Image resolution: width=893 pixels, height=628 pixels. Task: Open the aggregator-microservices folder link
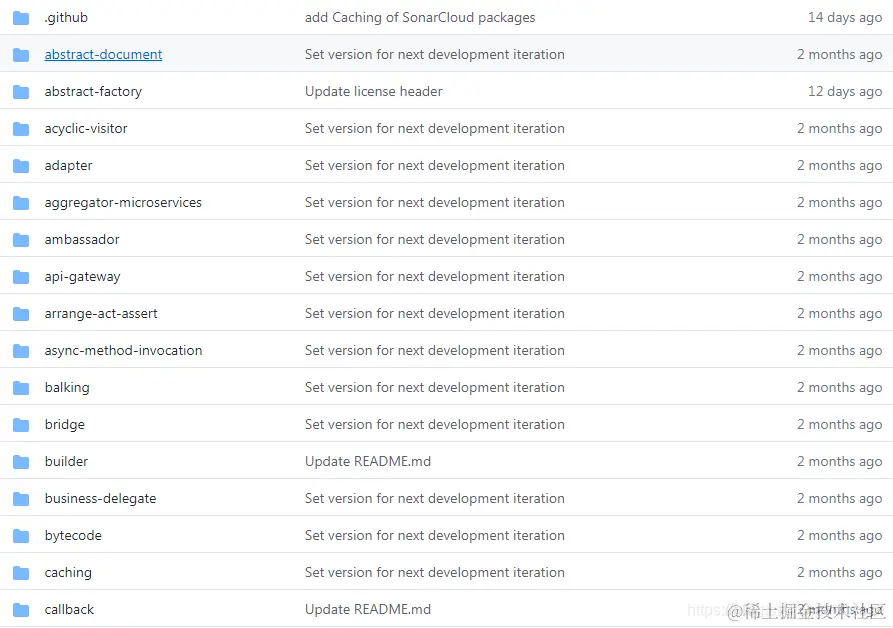pyautogui.click(x=123, y=203)
